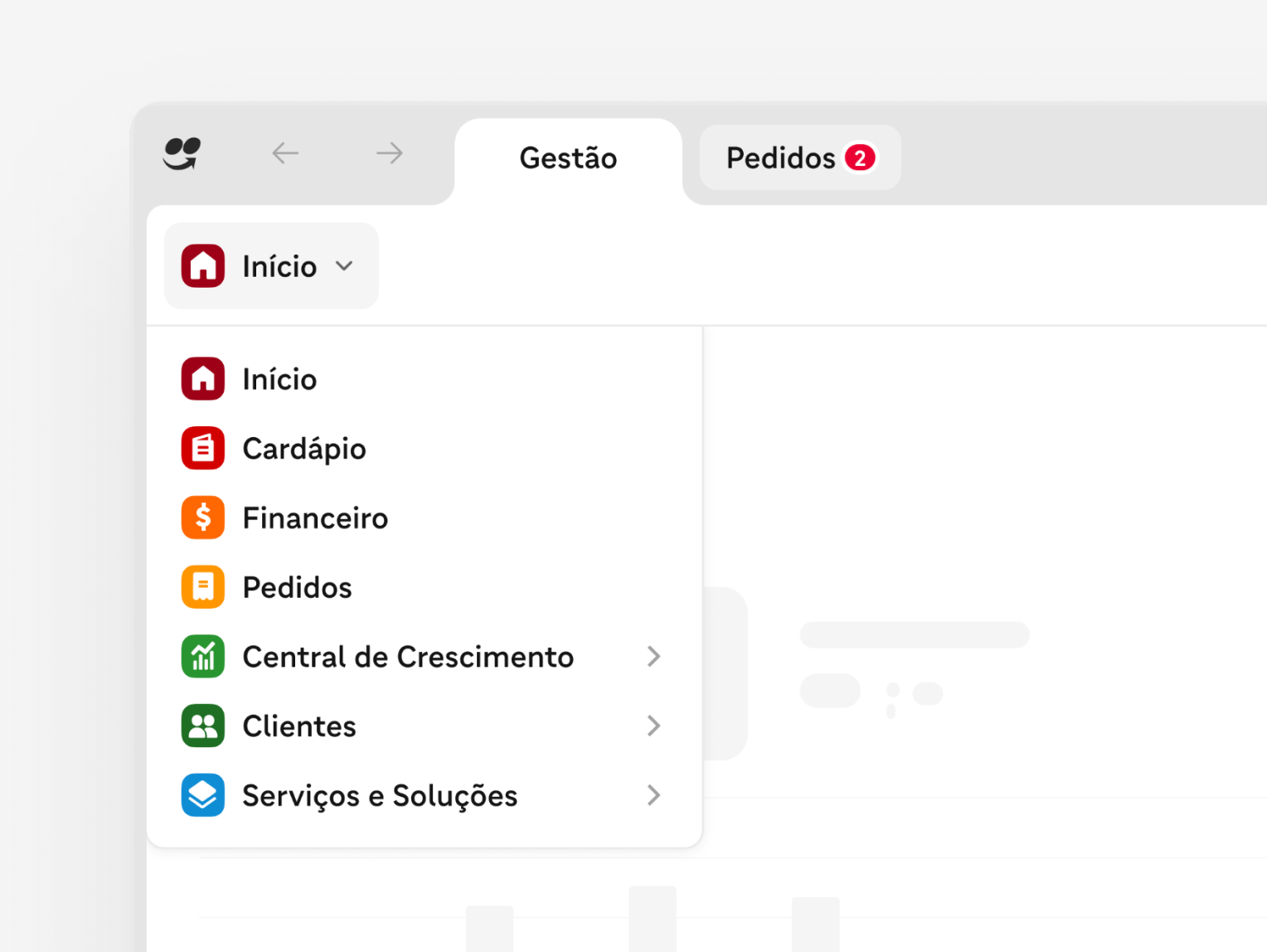Click the red notification badge showing 2
1267x952 pixels.
pyautogui.click(x=861, y=157)
